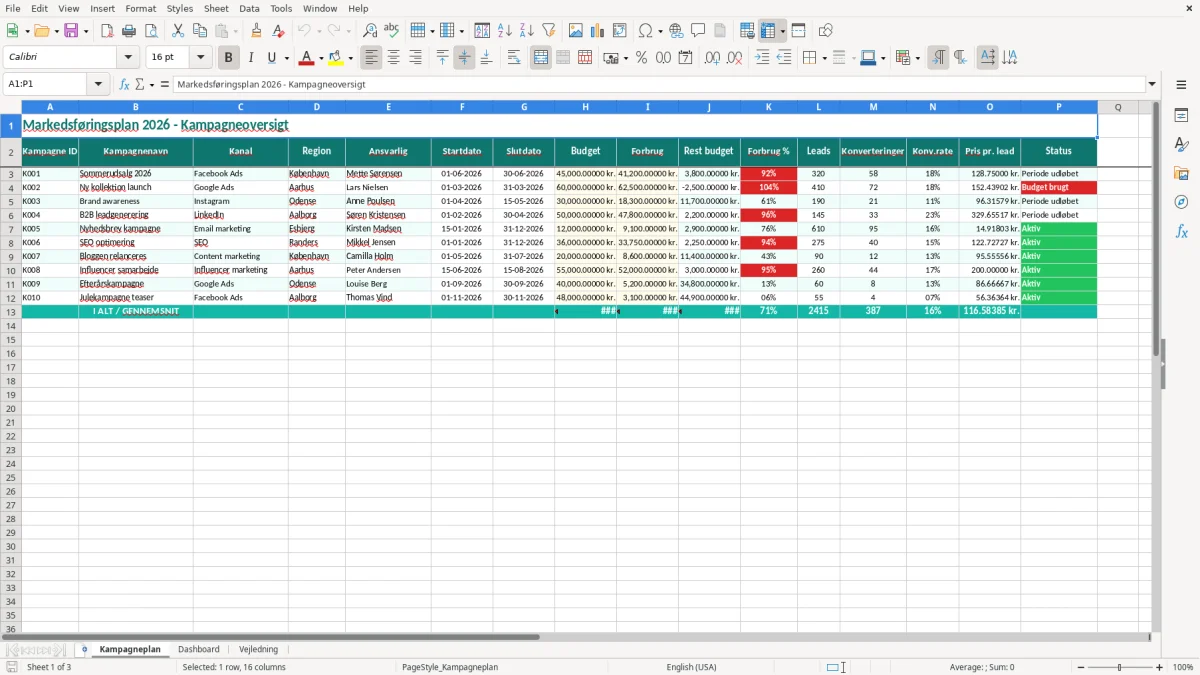Click the Copy icon
Viewport: 1200px width, 675px height.
coord(200,31)
